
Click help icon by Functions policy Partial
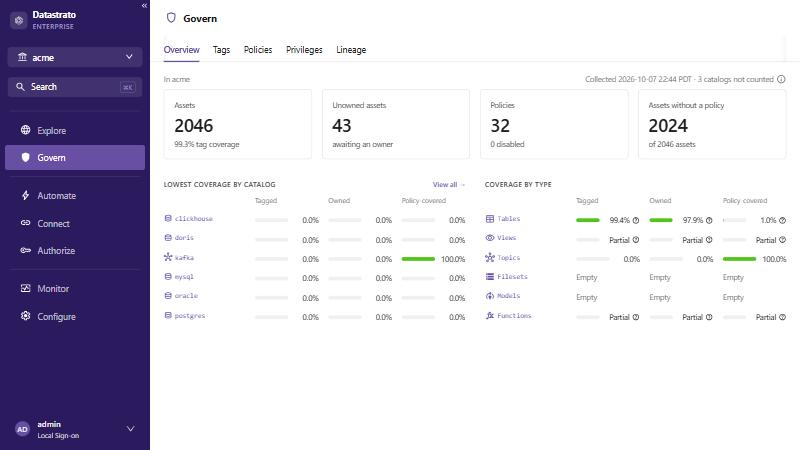coord(783,317)
